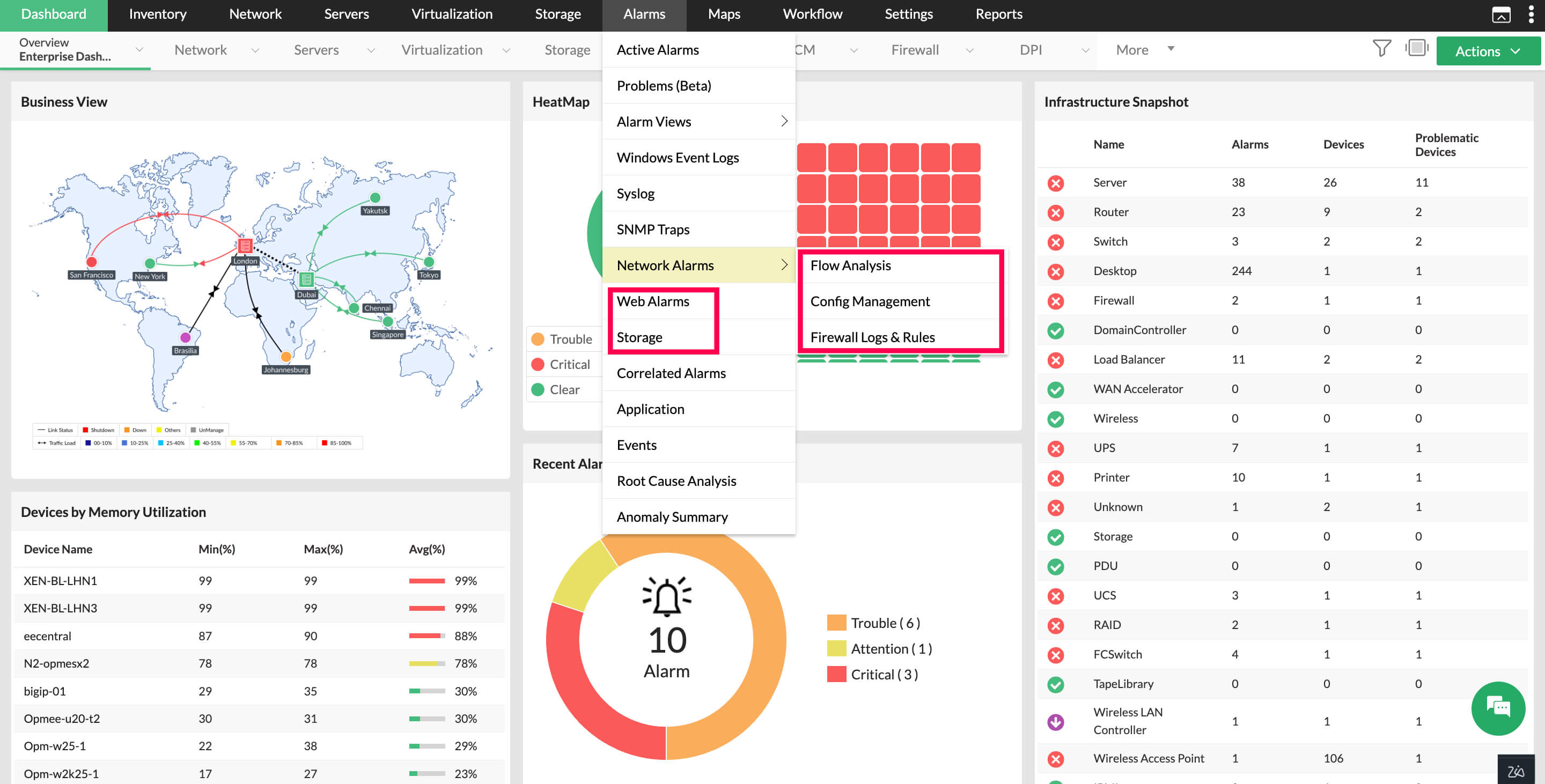This screenshot has height=784, width=1545.
Task: Select Syslog from Alarms menu
Action: pyautogui.click(x=698, y=194)
